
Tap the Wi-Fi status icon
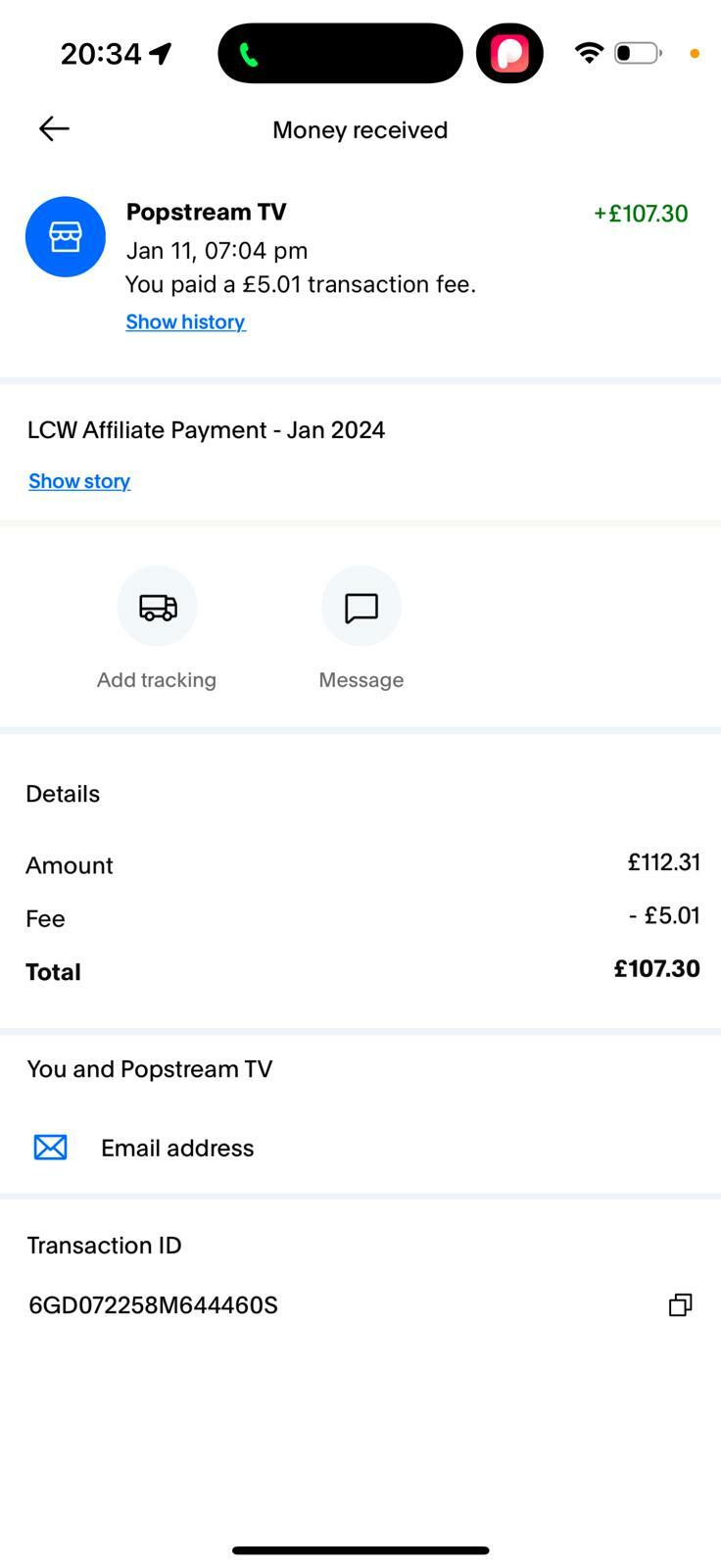click(588, 53)
